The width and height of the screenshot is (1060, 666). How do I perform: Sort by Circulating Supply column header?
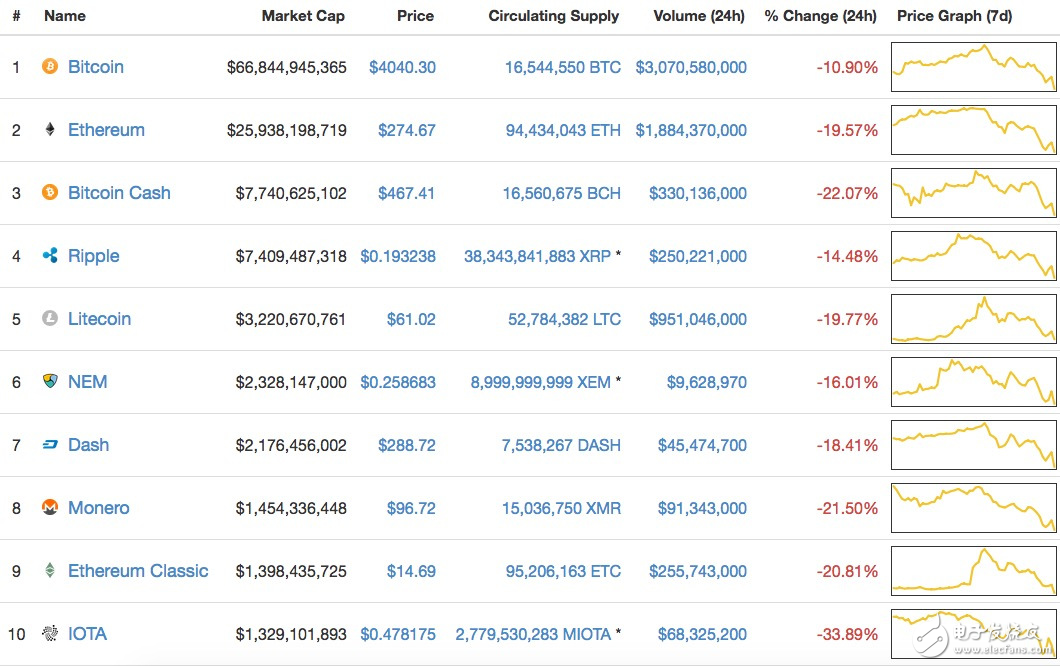(x=553, y=16)
